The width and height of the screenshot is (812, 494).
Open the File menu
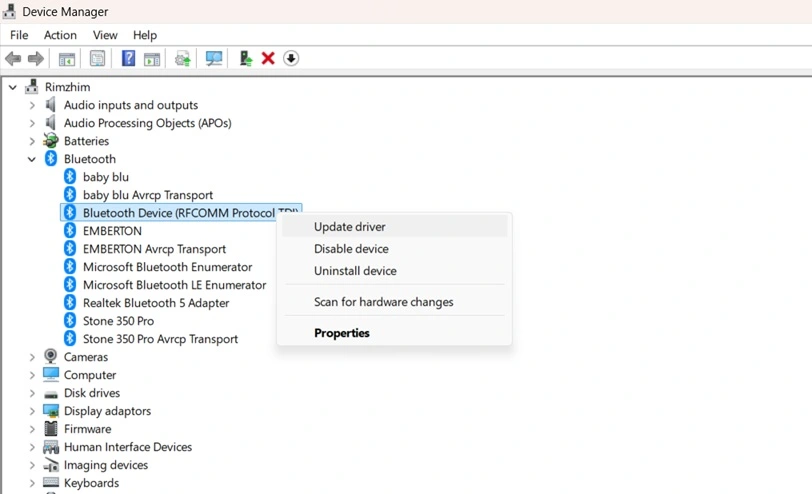coord(19,35)
